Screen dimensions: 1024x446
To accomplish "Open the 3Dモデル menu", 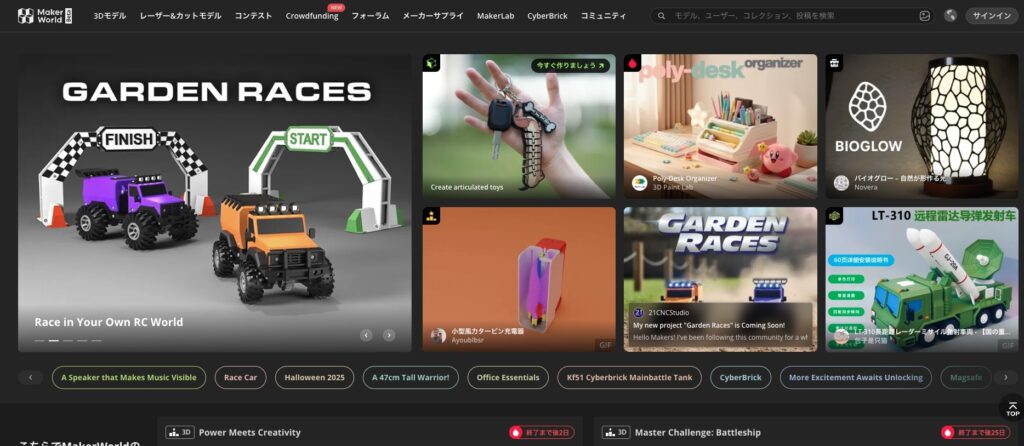I will click(110, 16).
